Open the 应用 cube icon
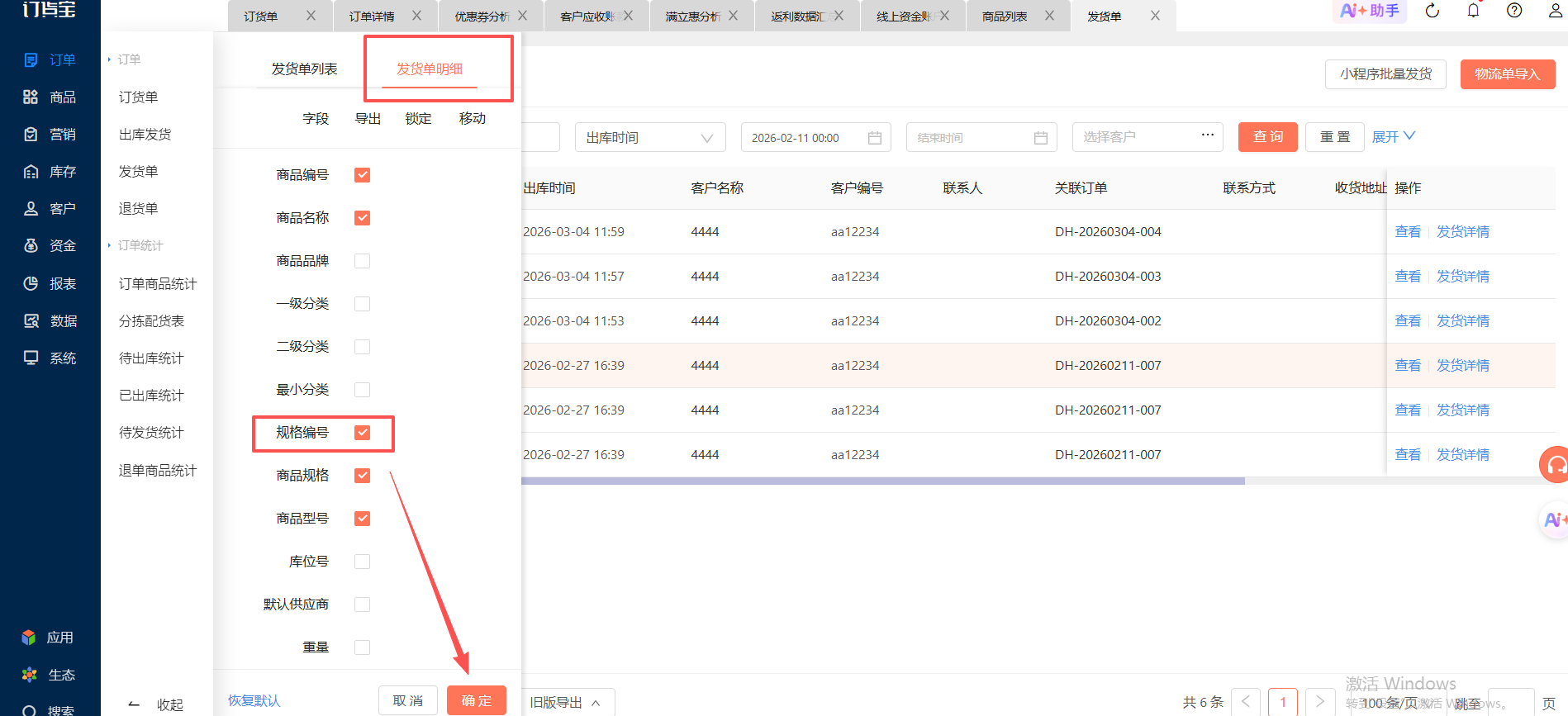Viewport: 1568px width, 716px height. (x=29, y=638)
